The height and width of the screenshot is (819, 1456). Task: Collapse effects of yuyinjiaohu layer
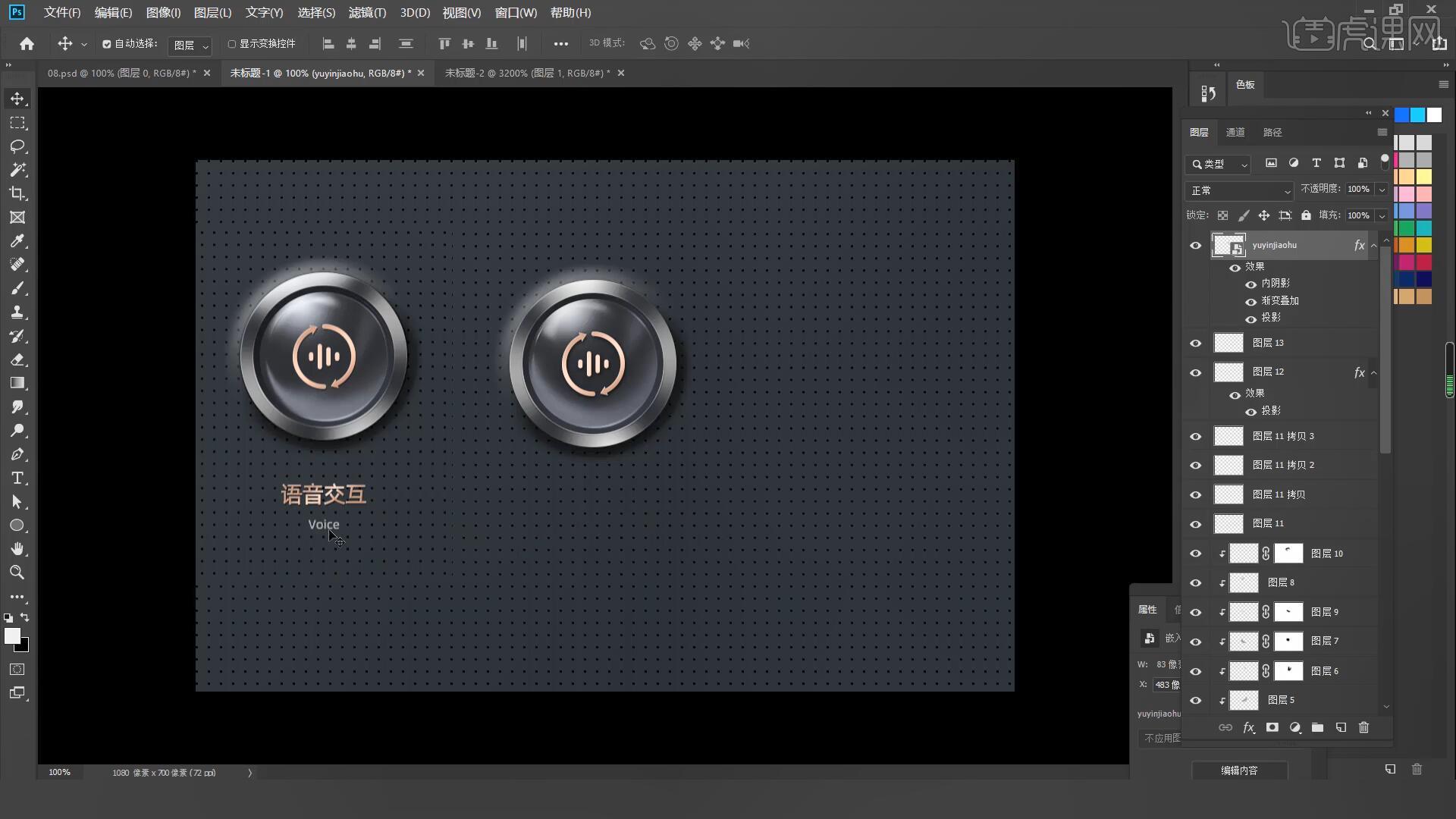pyautogui.click(x=1373, y=245)
